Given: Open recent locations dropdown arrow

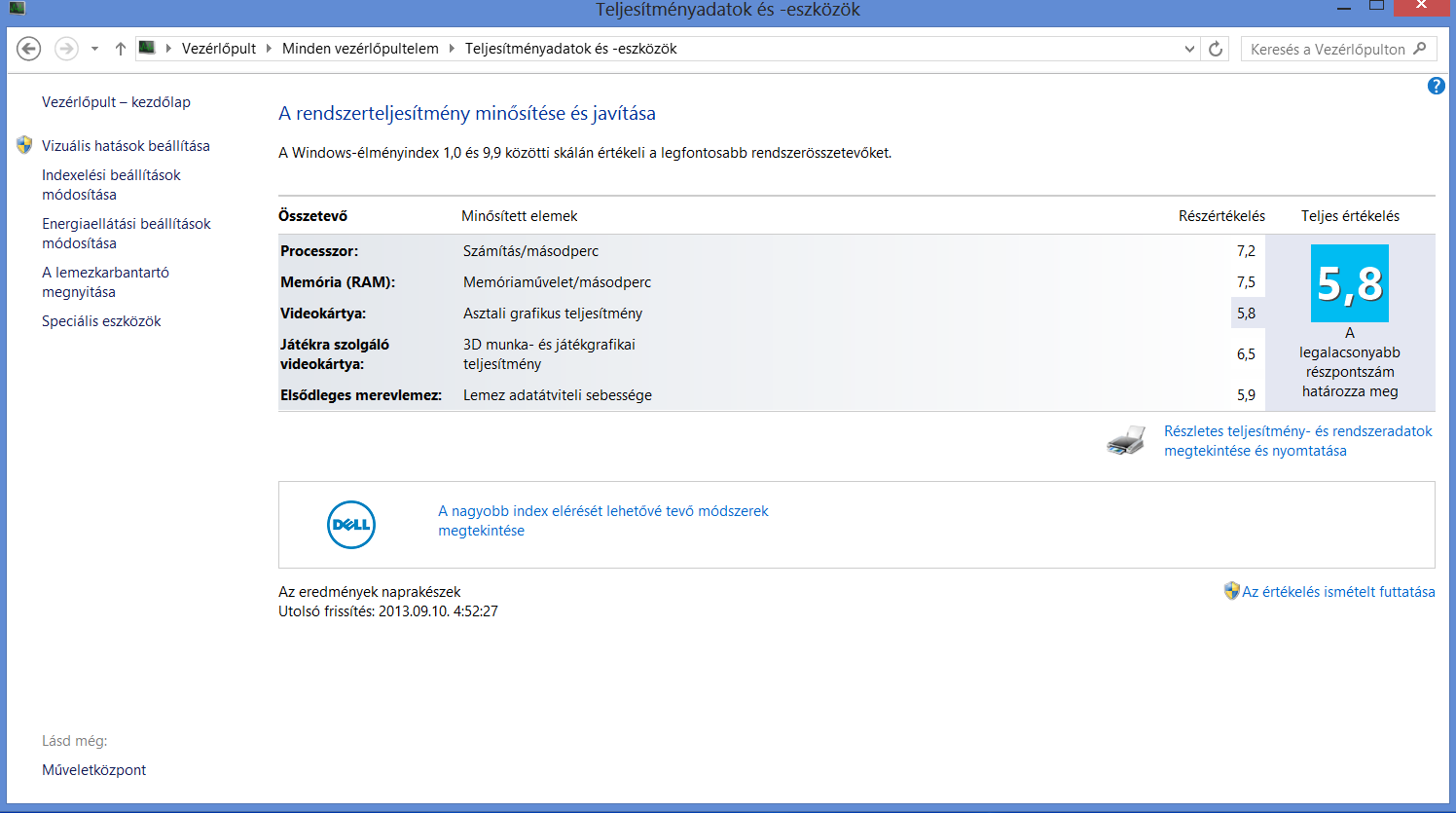Looking at the screenshot, I should [x=94, y=49].
